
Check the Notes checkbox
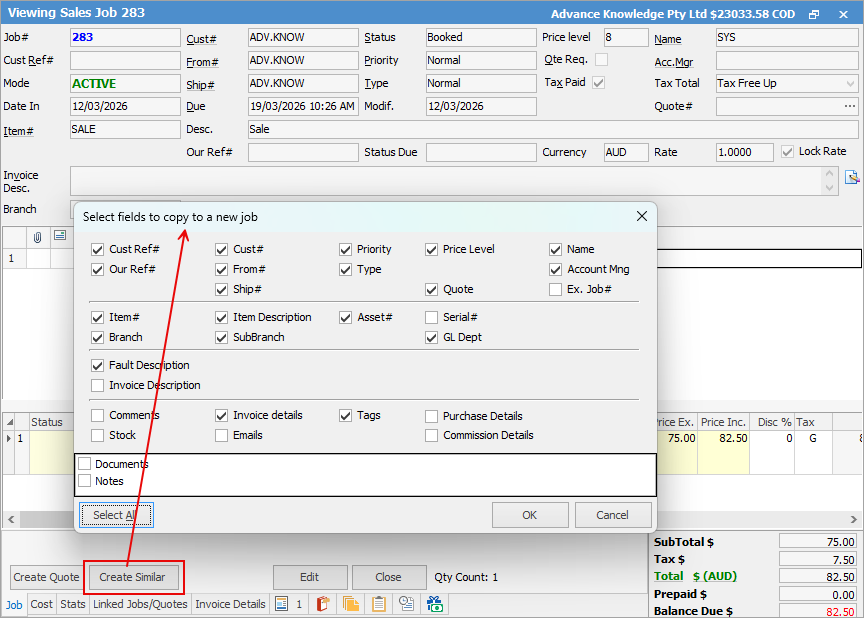pos(84,481)
